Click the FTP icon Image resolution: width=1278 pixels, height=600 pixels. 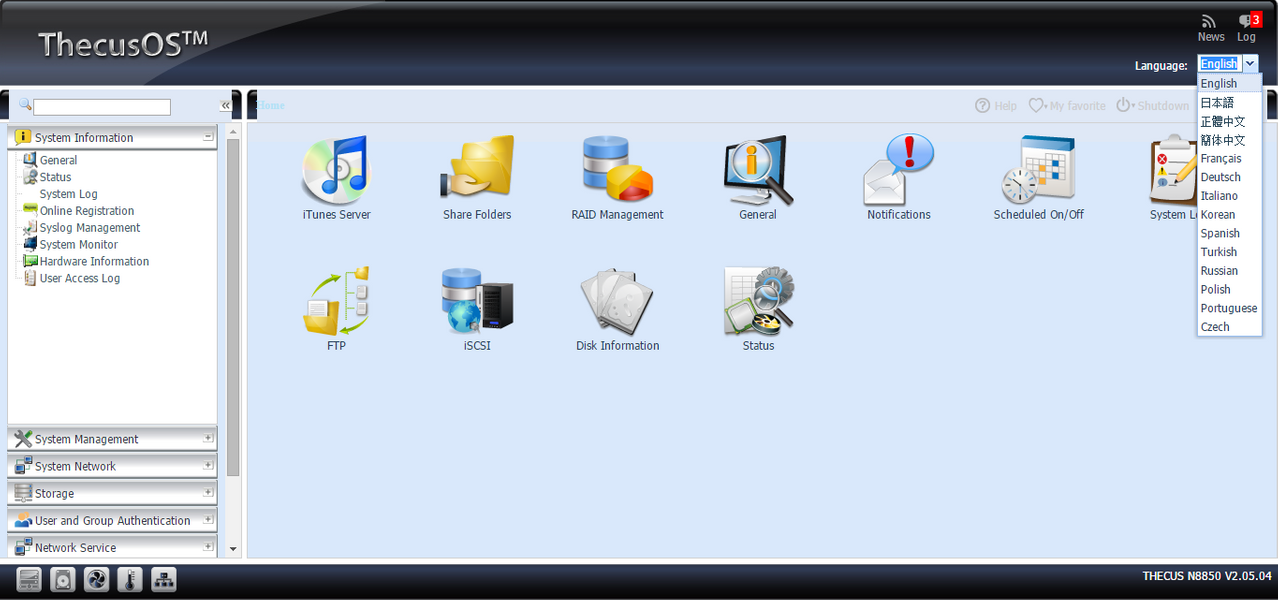coord(336,302)
